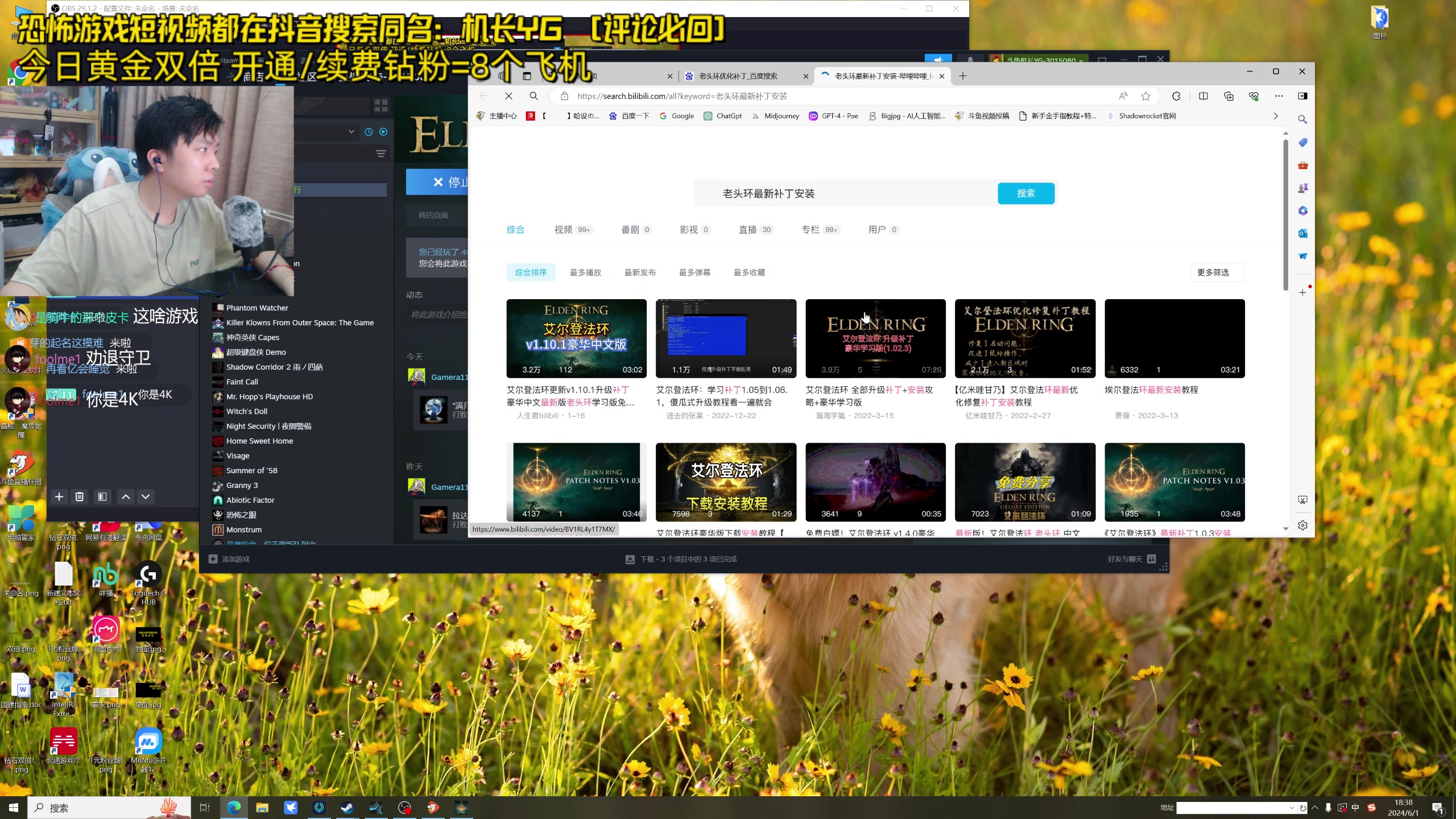Select 直播 category tab
This screenshot has height=819, width=1456.
(755, 230)
